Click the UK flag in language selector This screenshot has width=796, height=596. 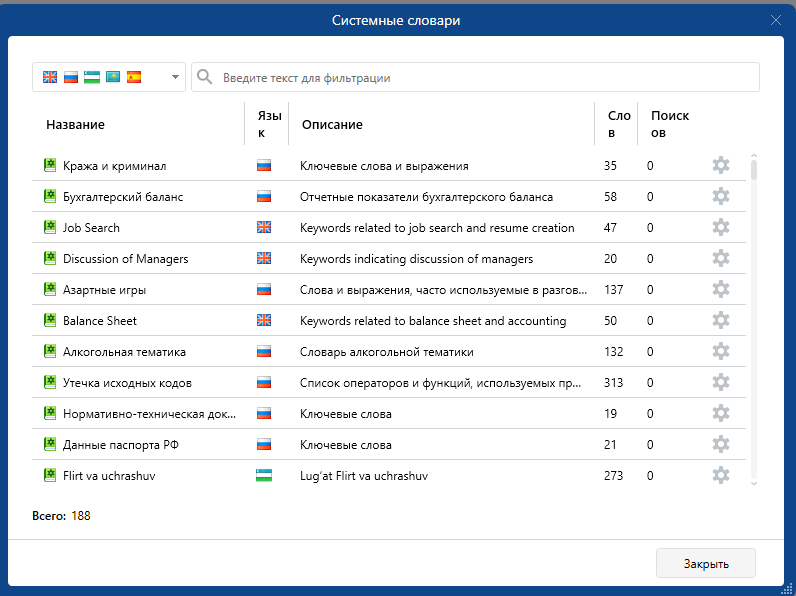(x=50, y=77)
